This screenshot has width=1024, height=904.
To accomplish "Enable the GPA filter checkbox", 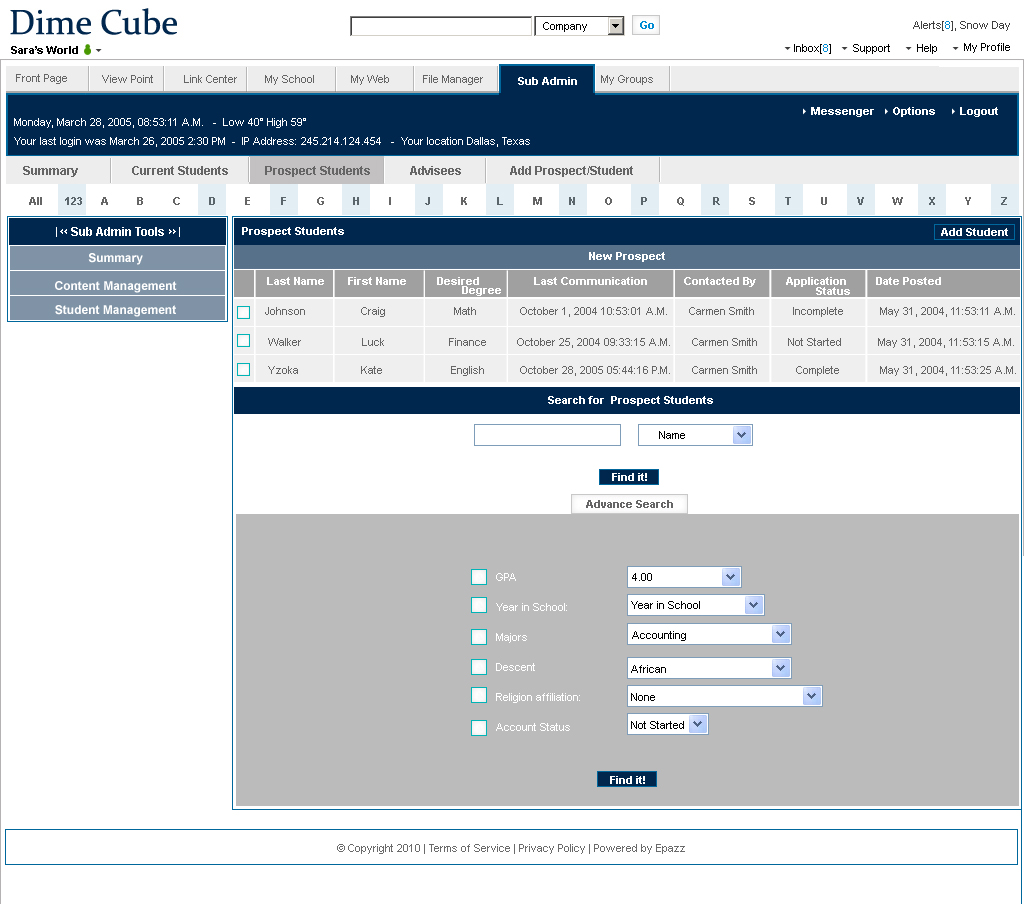I will click(x=479, y=577).
